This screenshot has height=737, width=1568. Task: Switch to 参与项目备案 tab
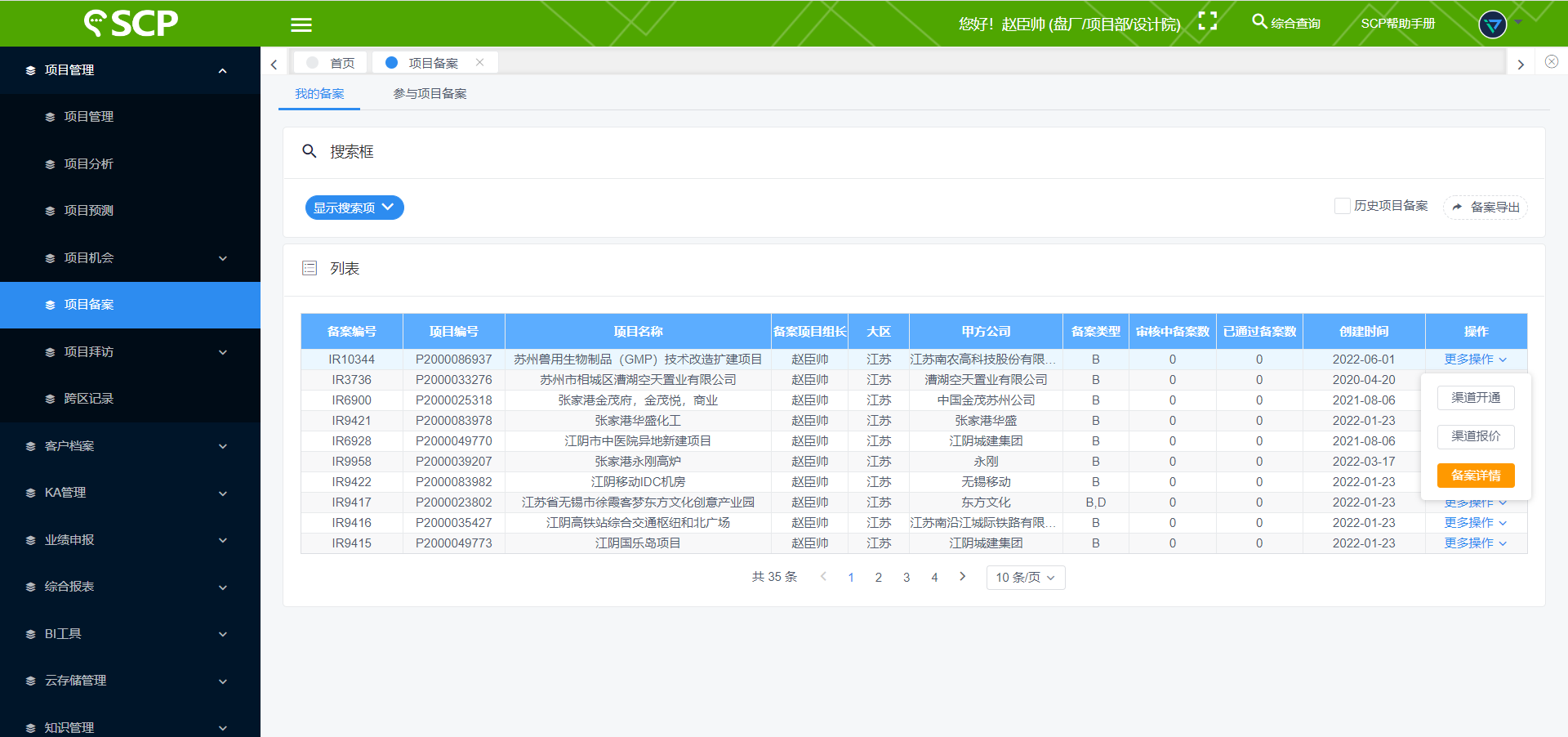pos(430,93)
